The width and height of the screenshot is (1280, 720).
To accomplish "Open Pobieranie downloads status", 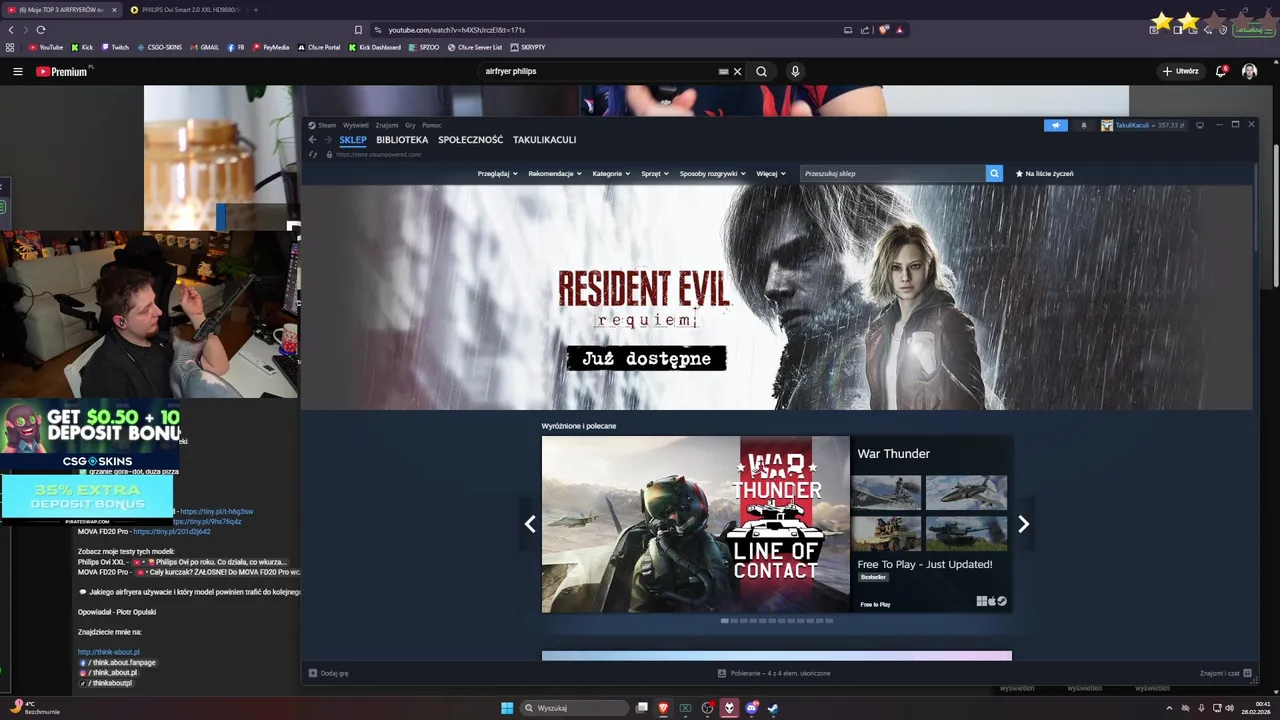I will pos(774,673).
